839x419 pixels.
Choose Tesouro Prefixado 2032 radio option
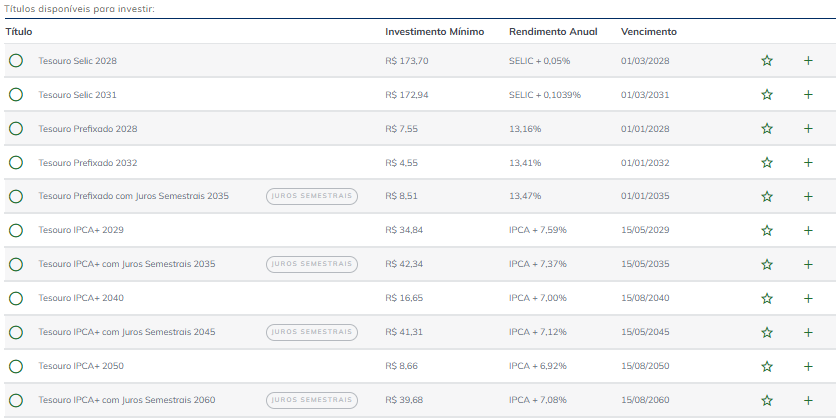click(16, 162)
